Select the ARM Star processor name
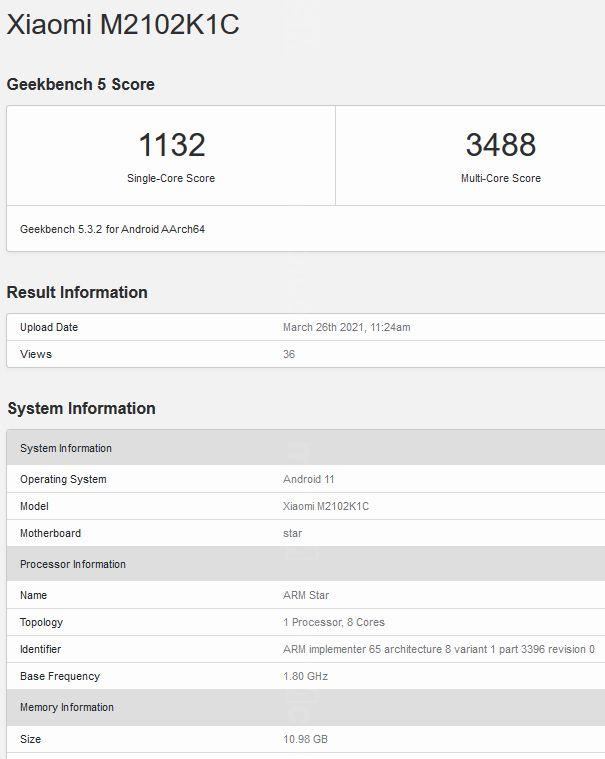The image size is (605, 759). pyautogui.click(x=306, y=595)
